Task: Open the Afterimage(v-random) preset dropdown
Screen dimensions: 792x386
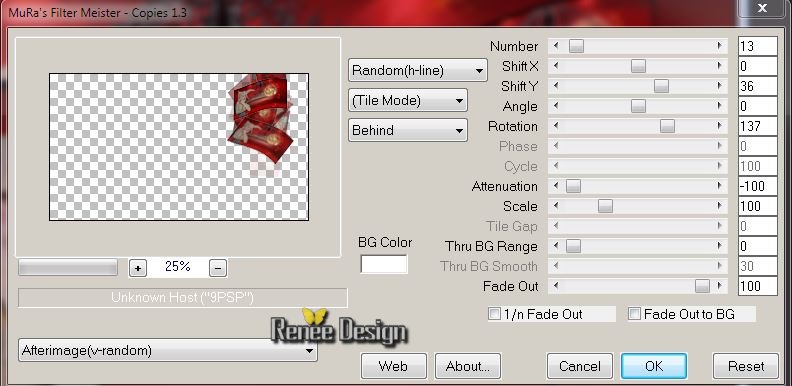Action: (x=168, y=351)
